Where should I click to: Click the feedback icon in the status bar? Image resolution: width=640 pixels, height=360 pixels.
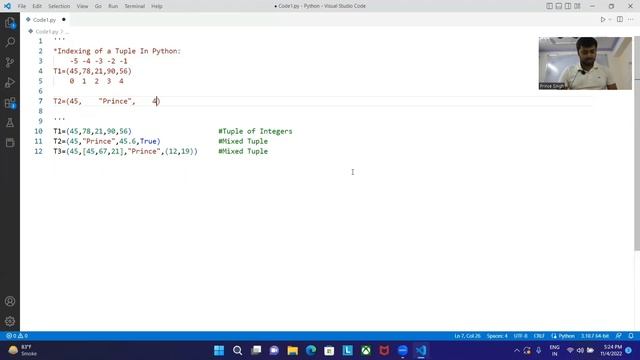click(619, 336)
